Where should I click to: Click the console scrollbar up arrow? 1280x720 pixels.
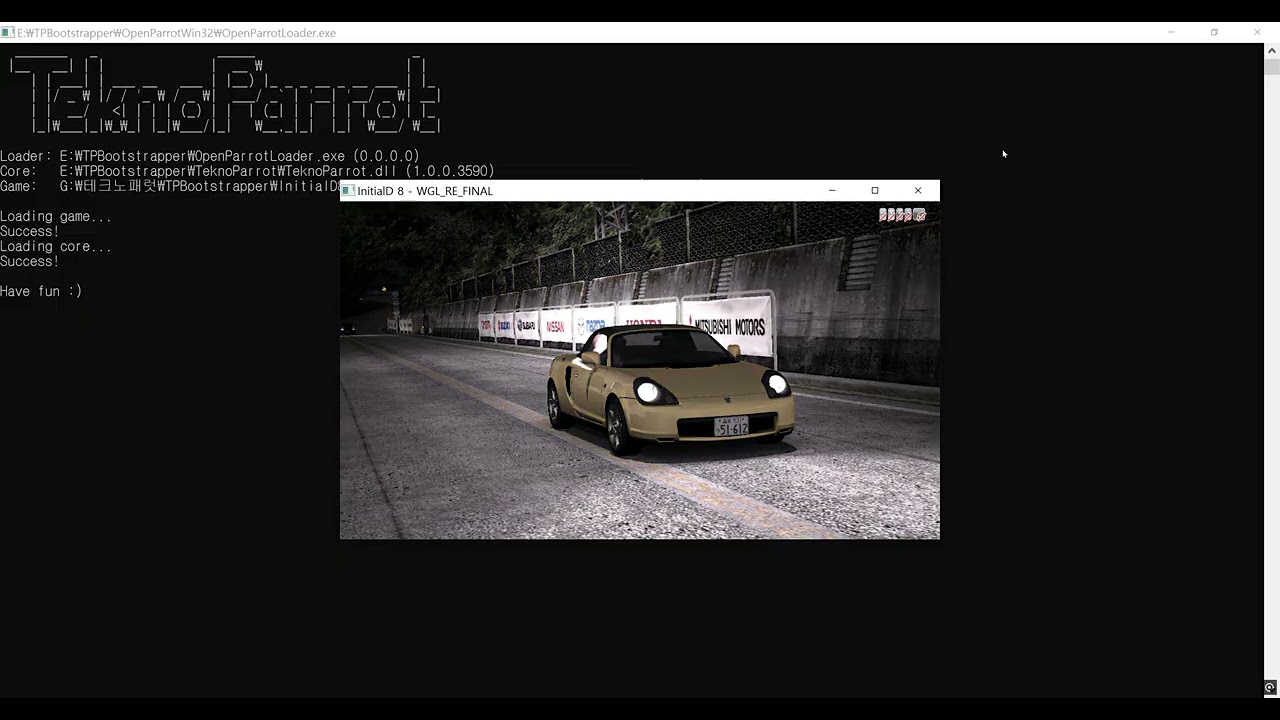point(1271,51)
